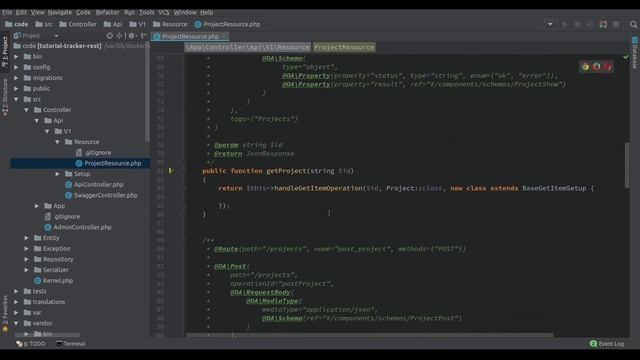Open the Terminal tool window
640x360 pixels.
(71, 344)
